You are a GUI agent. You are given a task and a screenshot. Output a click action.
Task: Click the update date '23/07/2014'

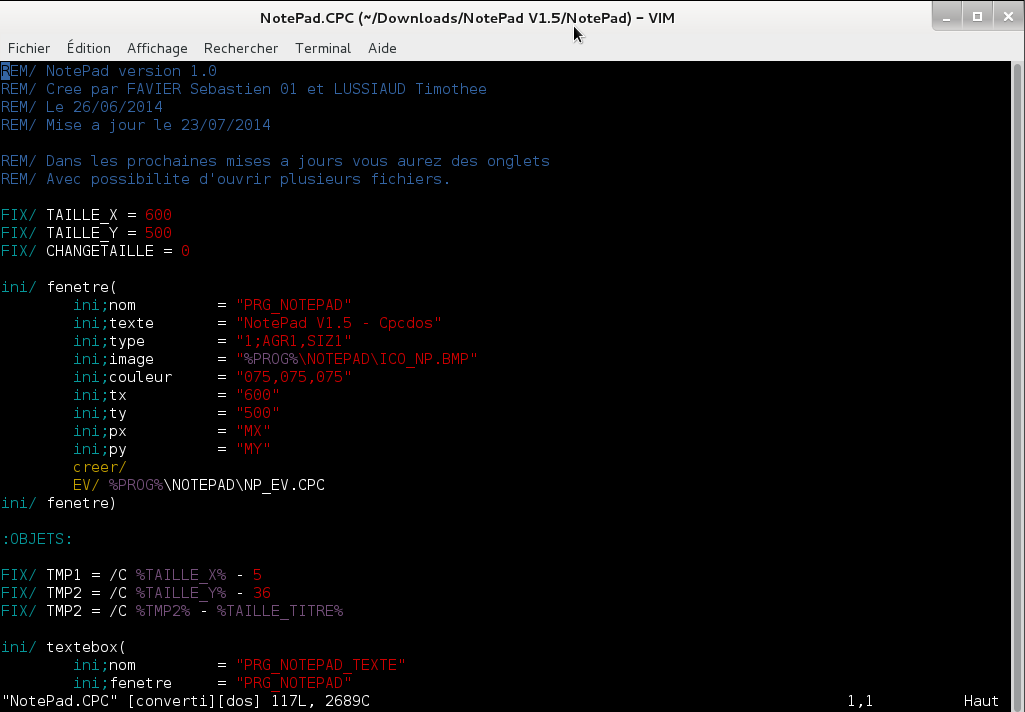(x=226, y=125)
